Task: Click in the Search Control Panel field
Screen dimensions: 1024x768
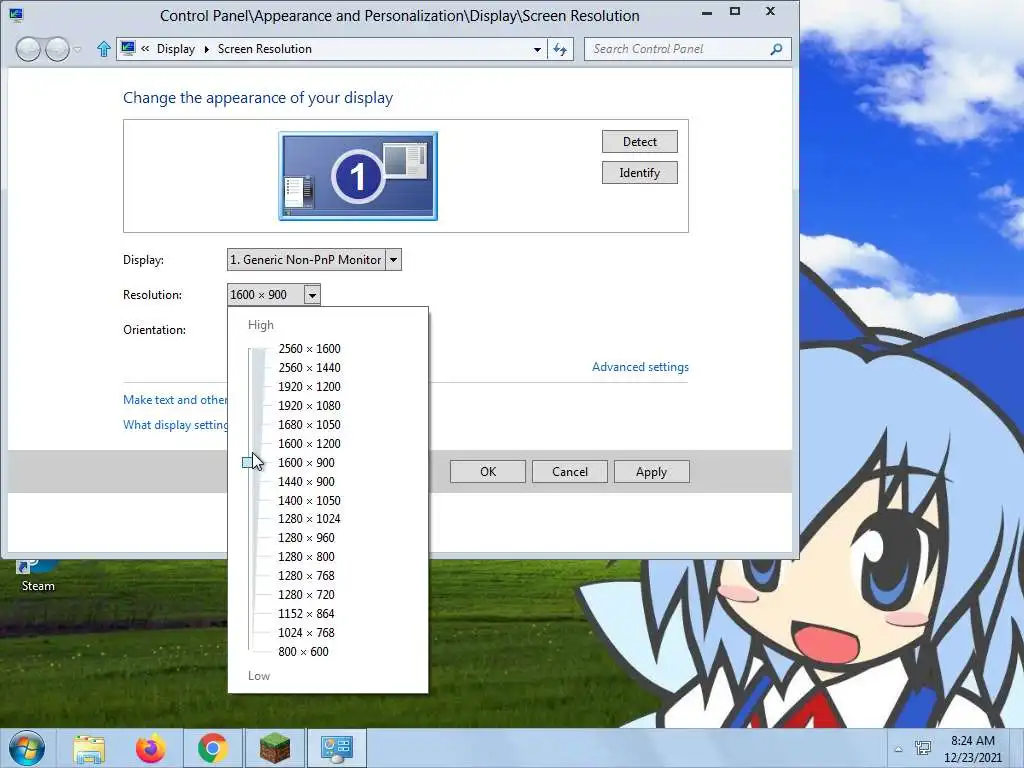Action: point(679,49)
